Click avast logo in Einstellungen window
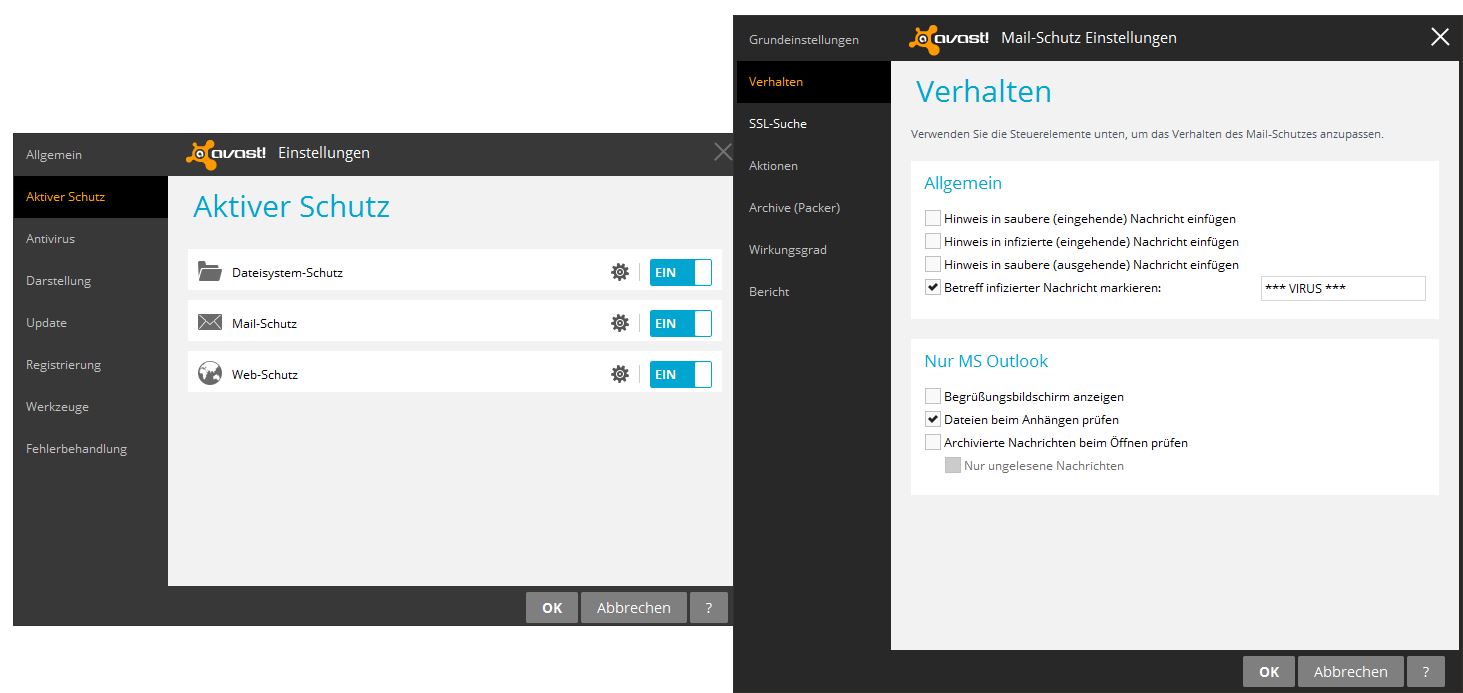Viewport: 1463px width, 693px height. click(x=226, y=153)
